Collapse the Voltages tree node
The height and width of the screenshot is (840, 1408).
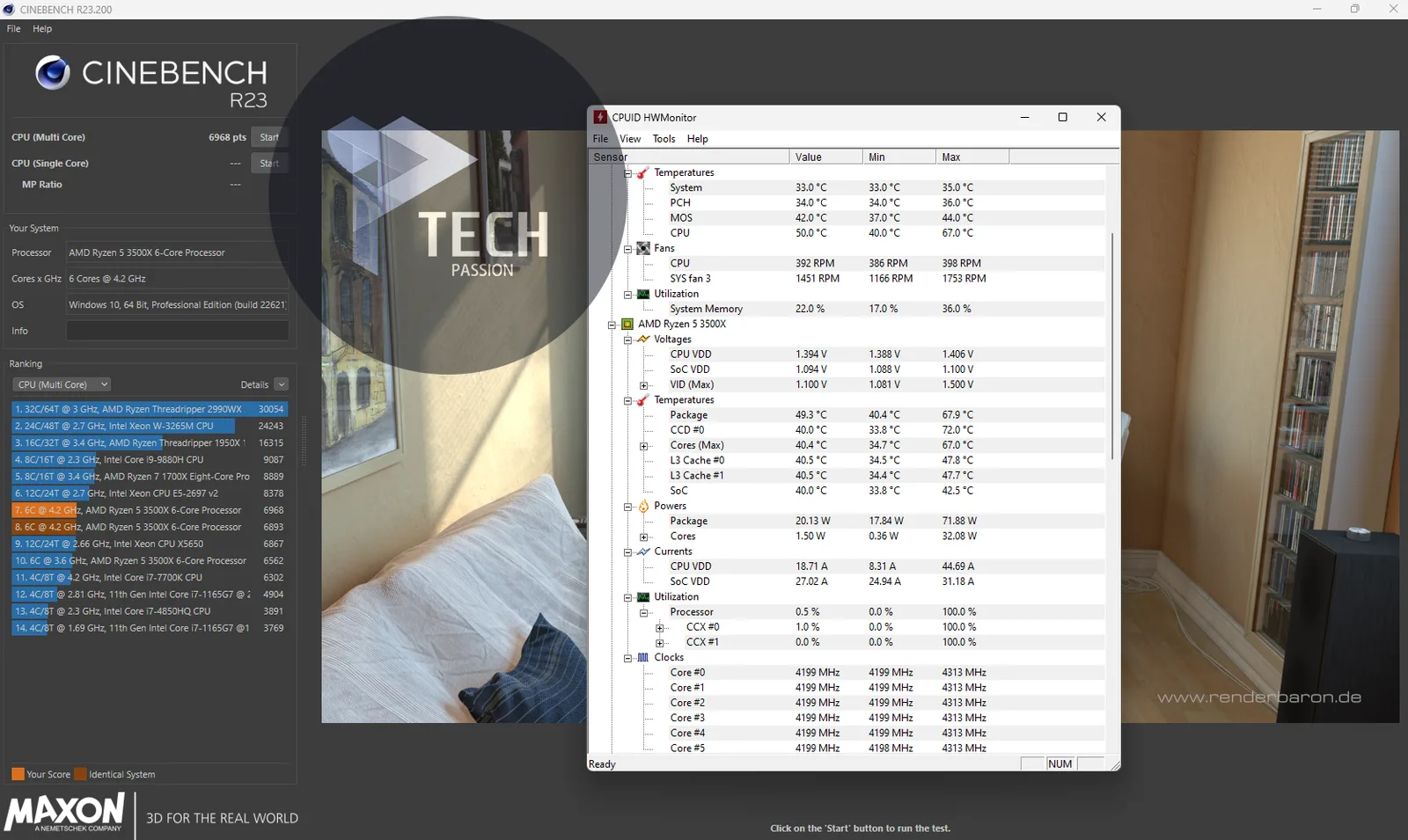click(627, 340)
